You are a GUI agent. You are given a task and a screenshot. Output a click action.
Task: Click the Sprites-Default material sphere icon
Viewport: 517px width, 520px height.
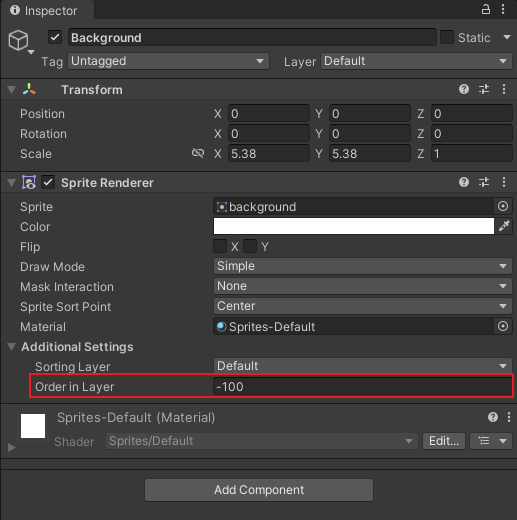click(x=221, y=326)
